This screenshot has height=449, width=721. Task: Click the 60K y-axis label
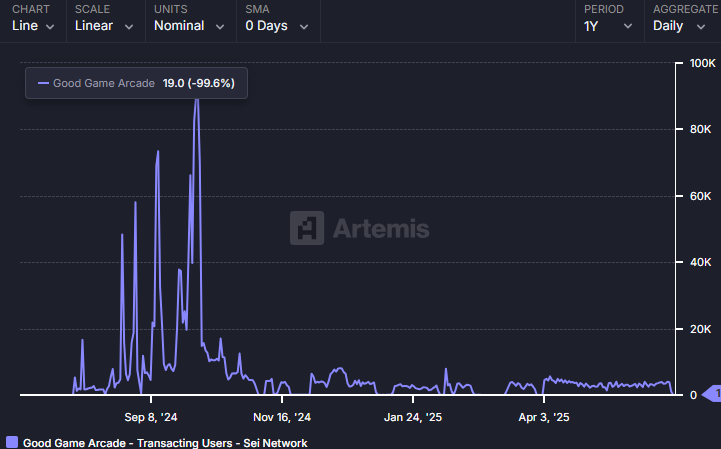(700, 196)
